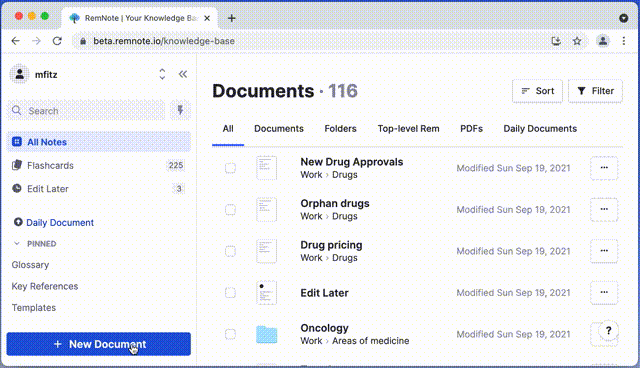Open Edit Later in the sidebar

click(x=99, y=188)
